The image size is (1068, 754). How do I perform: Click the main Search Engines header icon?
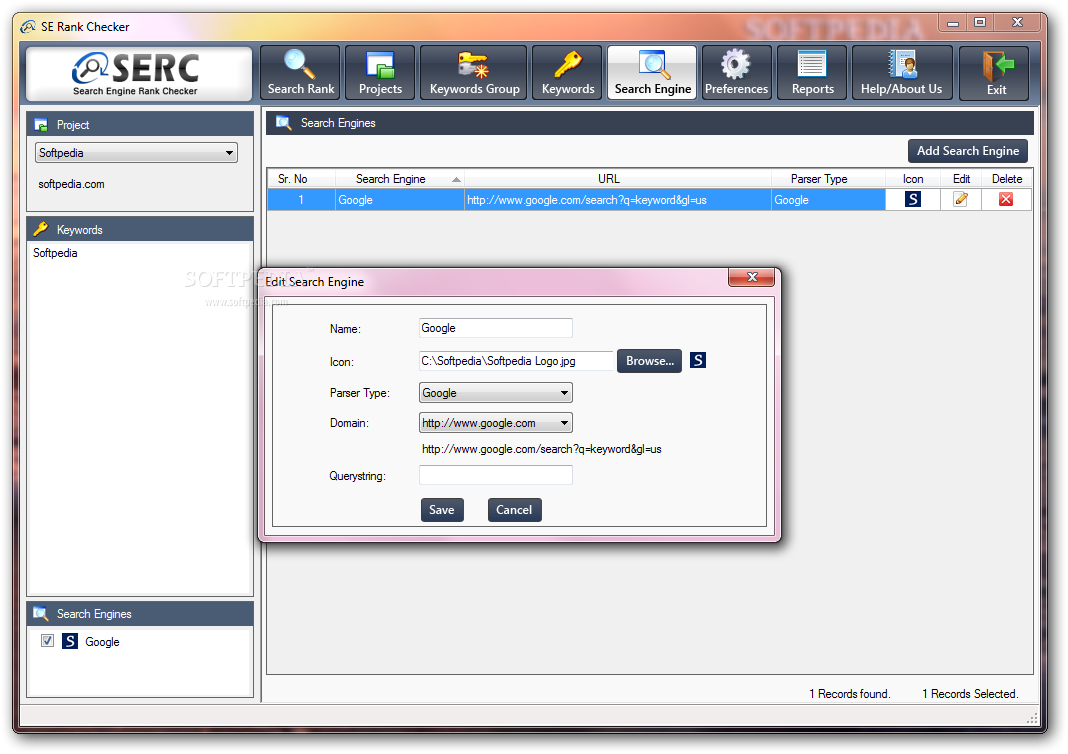pyautogui.click(x=283, y=123)
